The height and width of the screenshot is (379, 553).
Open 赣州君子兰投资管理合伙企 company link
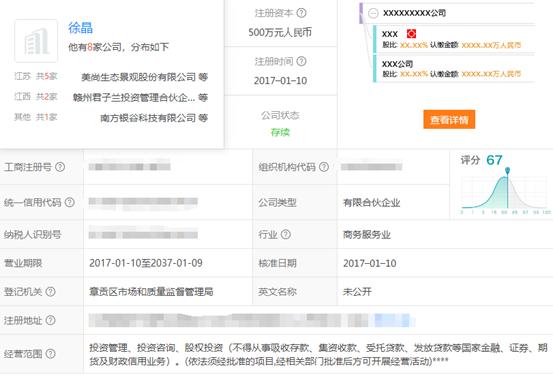point(134,97)
